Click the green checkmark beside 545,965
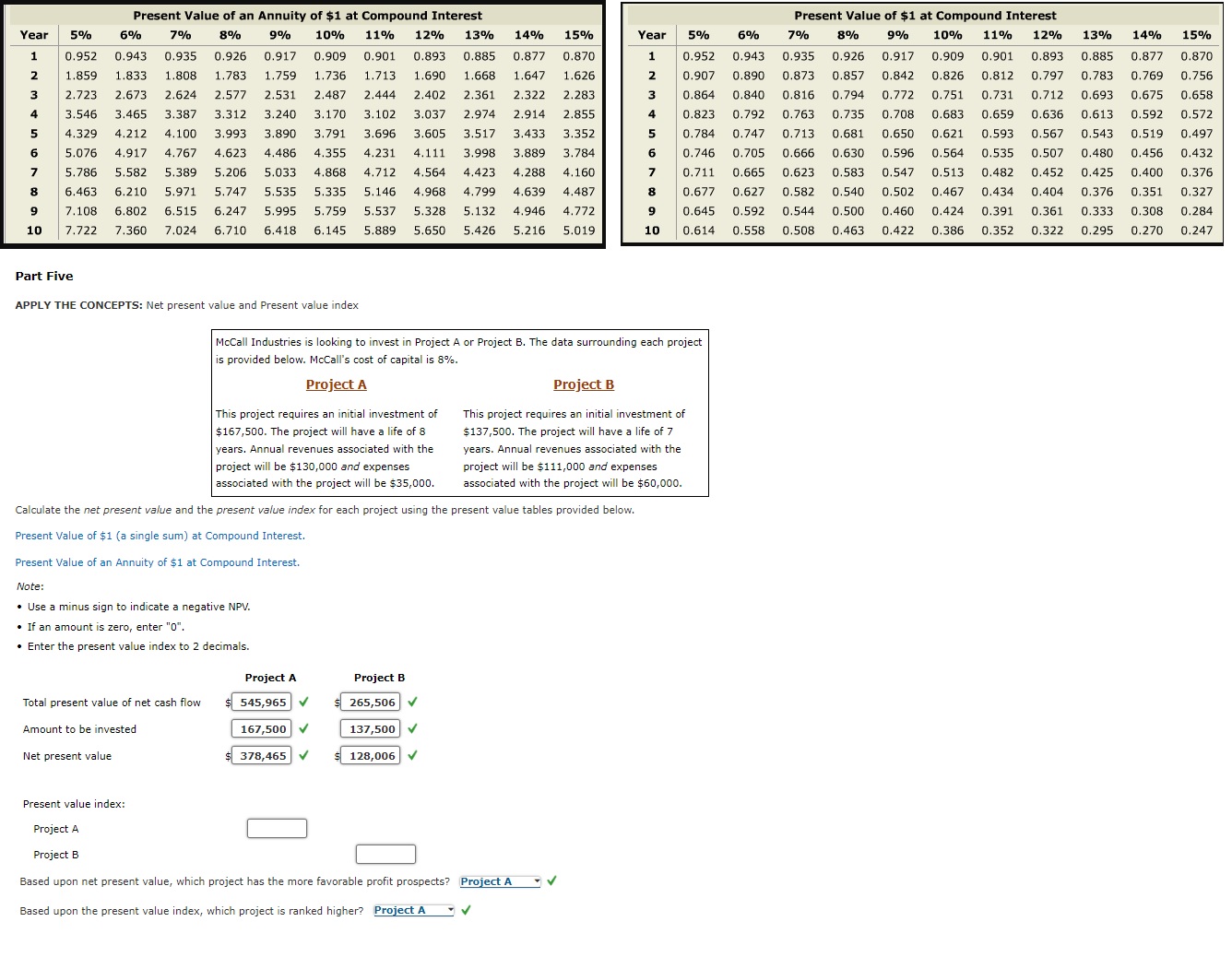Screen dimensions: 1232x957 pos(300,702)
